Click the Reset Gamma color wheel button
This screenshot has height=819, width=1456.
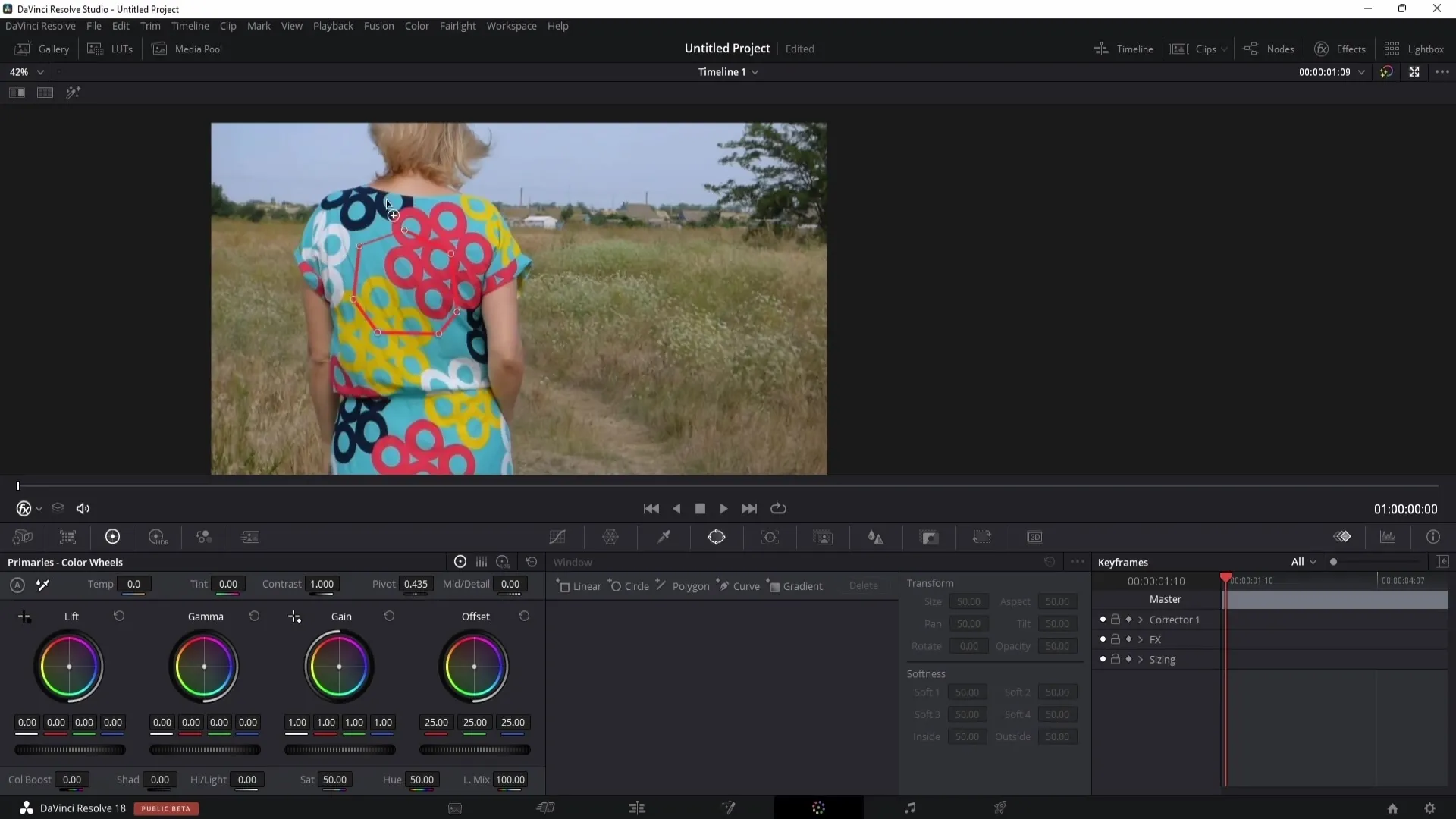pyautogui.click(x=255, y=616)
